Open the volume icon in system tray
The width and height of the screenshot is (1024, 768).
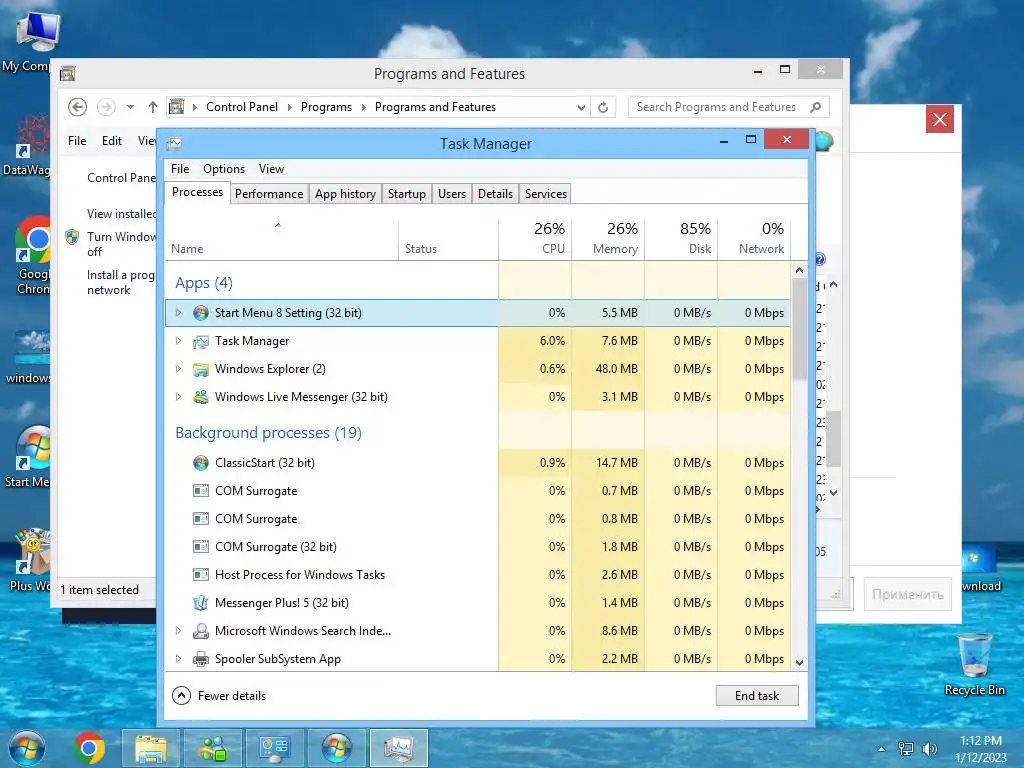click(929, 749)
